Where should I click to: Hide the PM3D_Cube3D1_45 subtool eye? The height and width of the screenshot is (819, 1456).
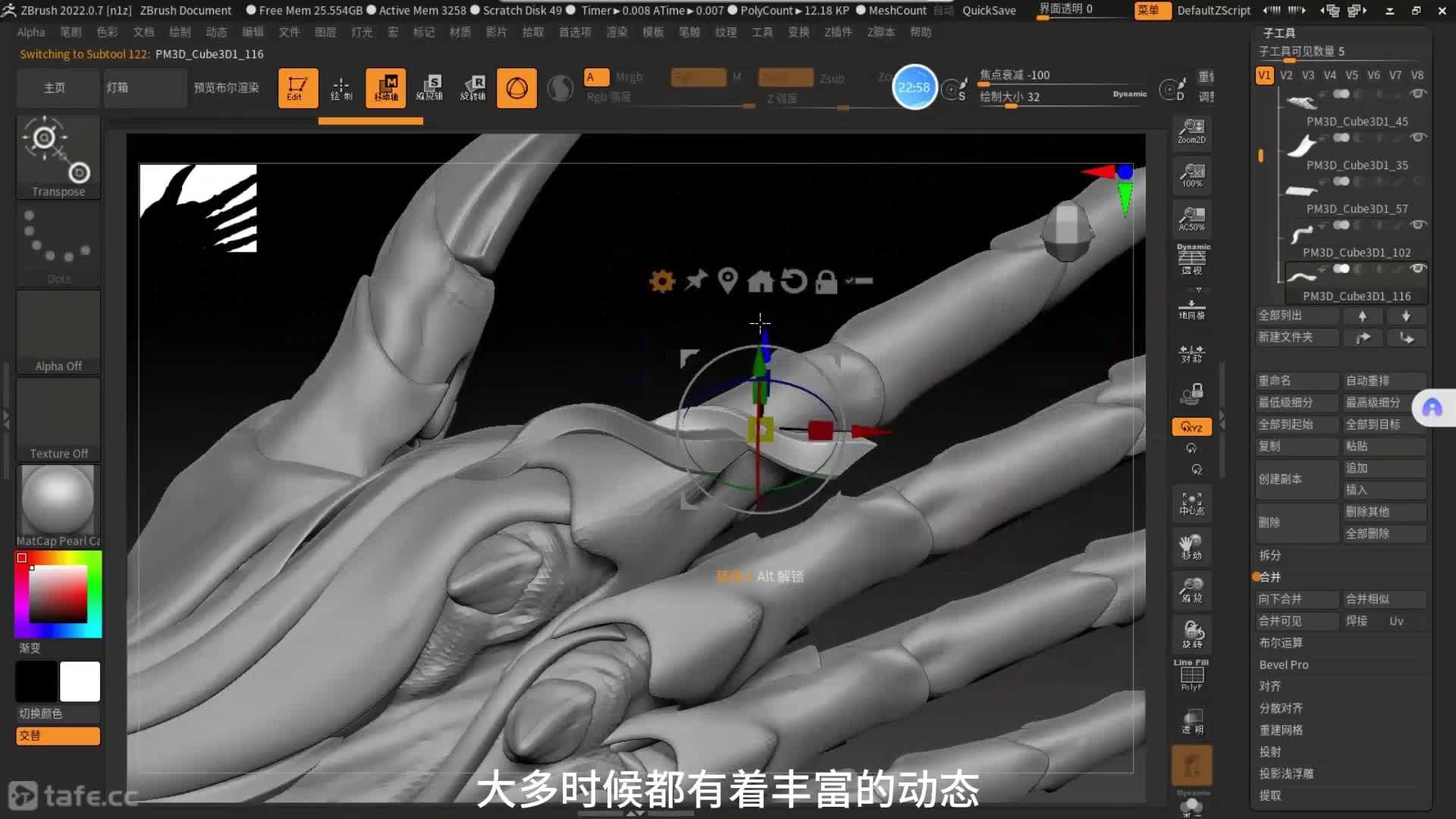point(1417,93)
